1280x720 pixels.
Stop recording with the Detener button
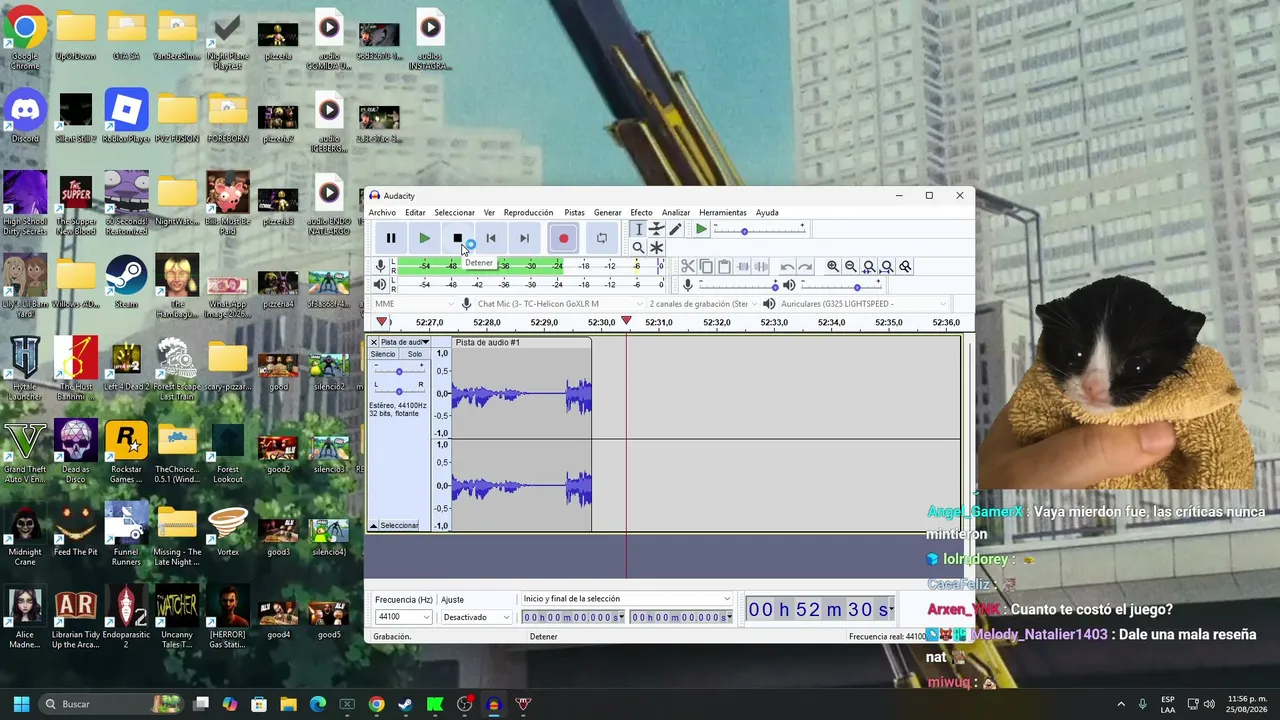pos(458,238)
